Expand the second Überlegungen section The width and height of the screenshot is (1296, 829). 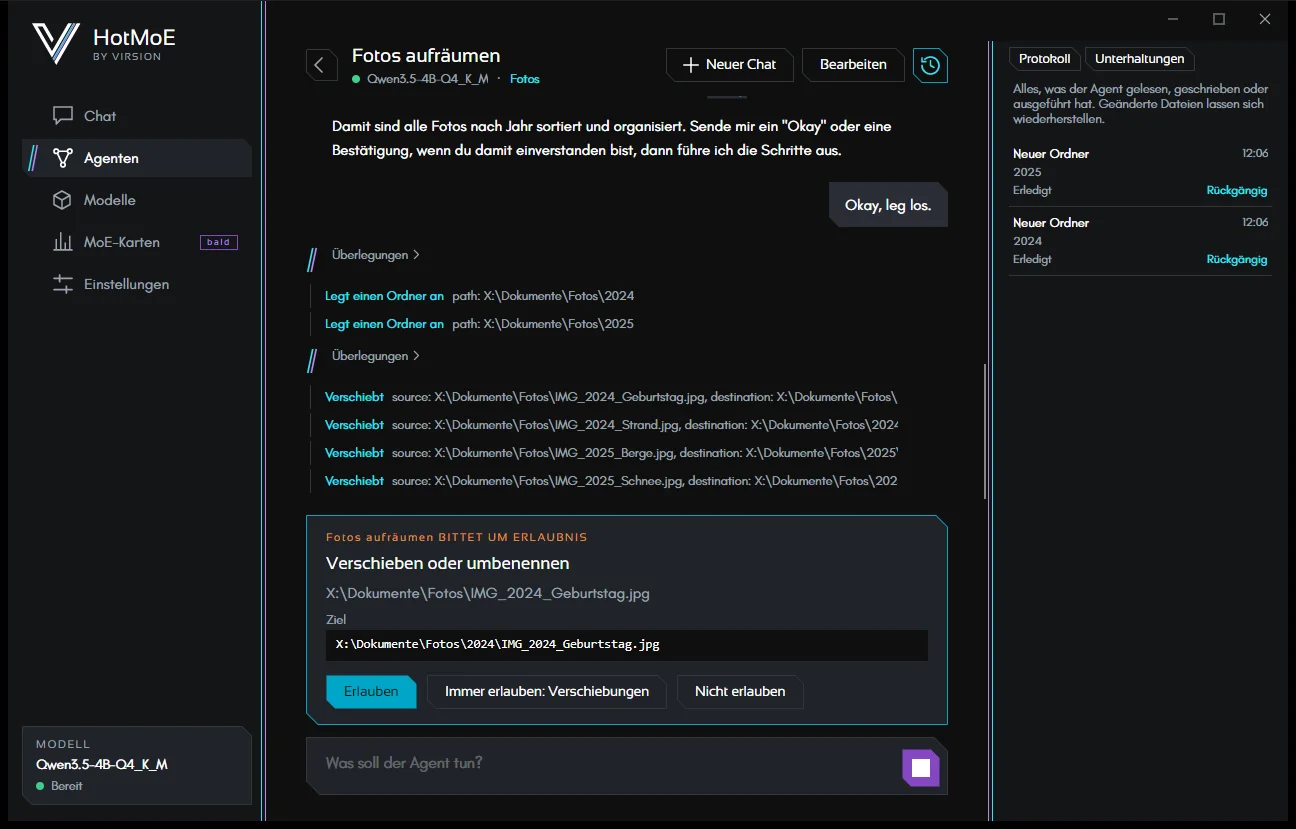click(x=375, y=356)
